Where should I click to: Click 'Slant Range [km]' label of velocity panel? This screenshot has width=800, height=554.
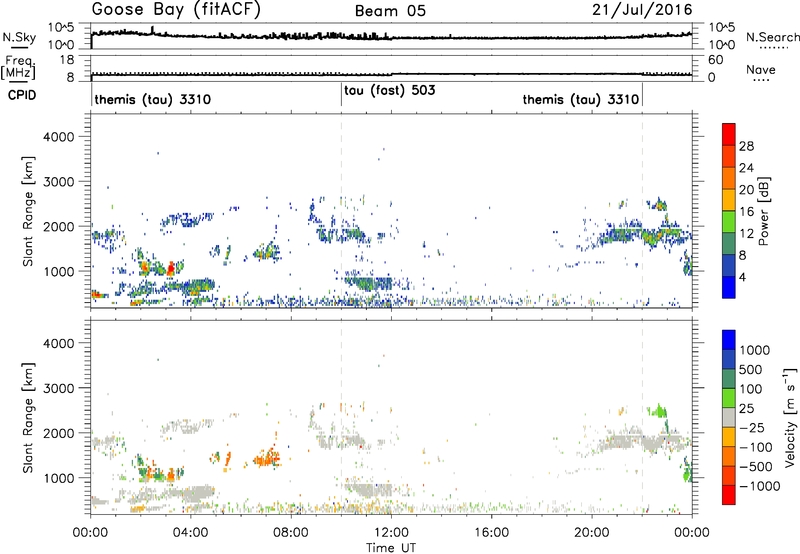click(28, 418)
